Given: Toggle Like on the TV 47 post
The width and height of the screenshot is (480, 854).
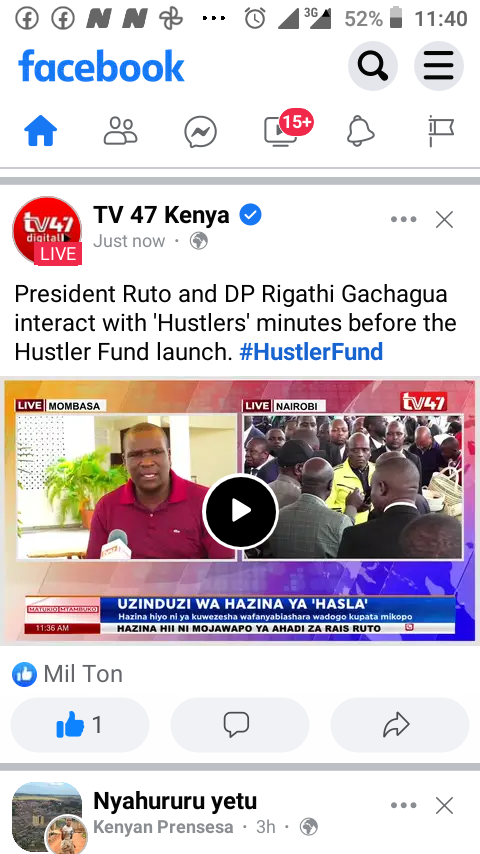Looking at the screenshot, I should (x=80, y=725).
